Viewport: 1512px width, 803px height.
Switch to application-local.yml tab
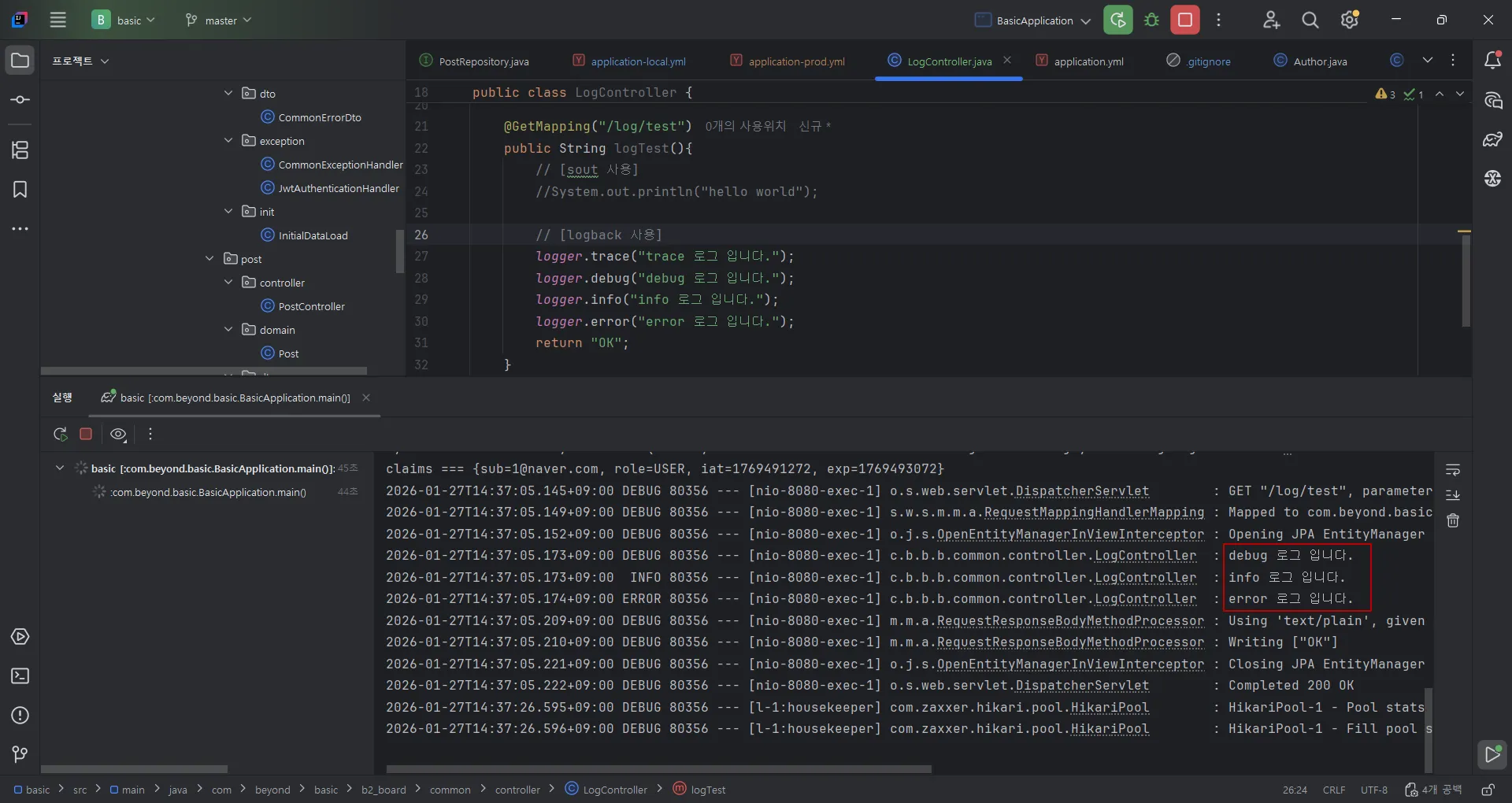pyautogui.click(x=629, y=61)
